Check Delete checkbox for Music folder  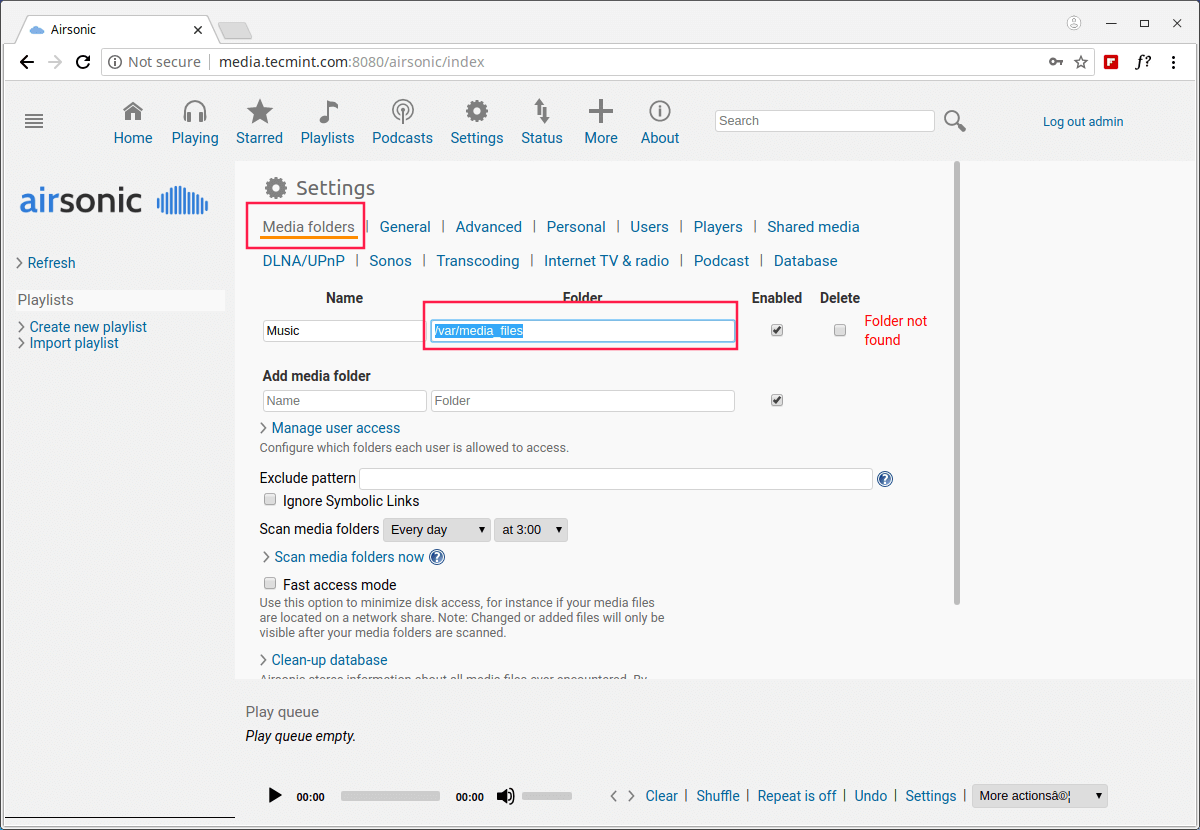(x=840, y=330)
